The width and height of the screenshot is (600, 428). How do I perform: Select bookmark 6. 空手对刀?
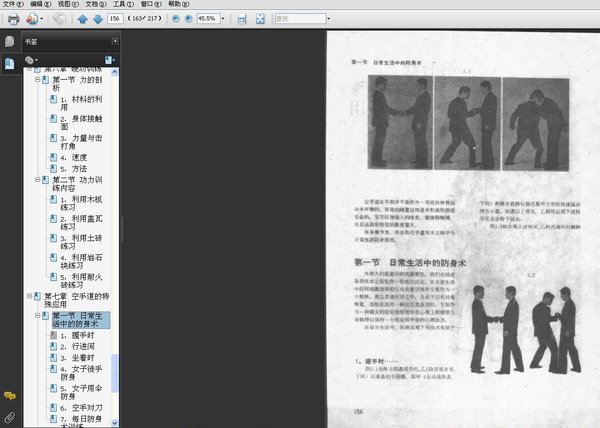(81, 408)
